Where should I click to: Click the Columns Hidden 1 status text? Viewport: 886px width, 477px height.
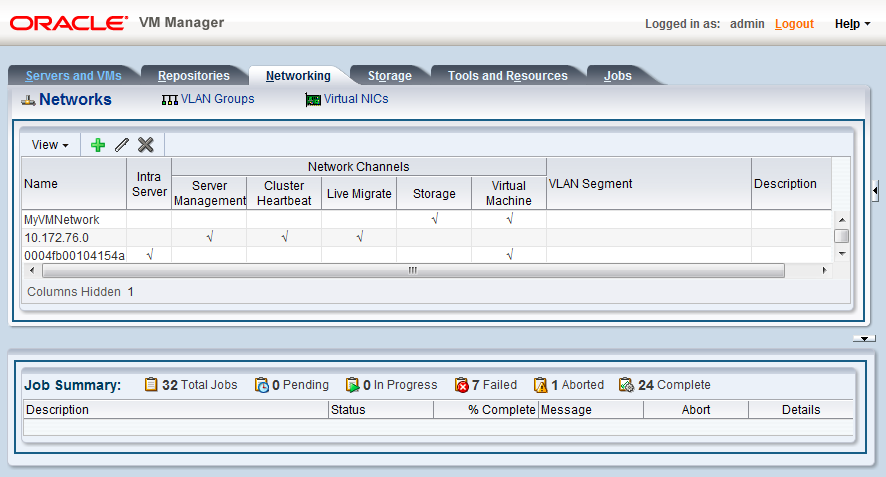[80, 292]
